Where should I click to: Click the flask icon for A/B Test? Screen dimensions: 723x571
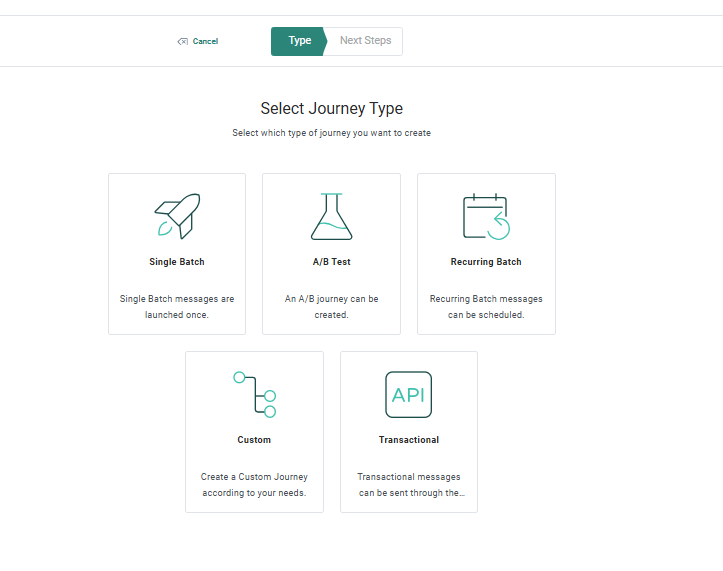(x=331, y=216)
